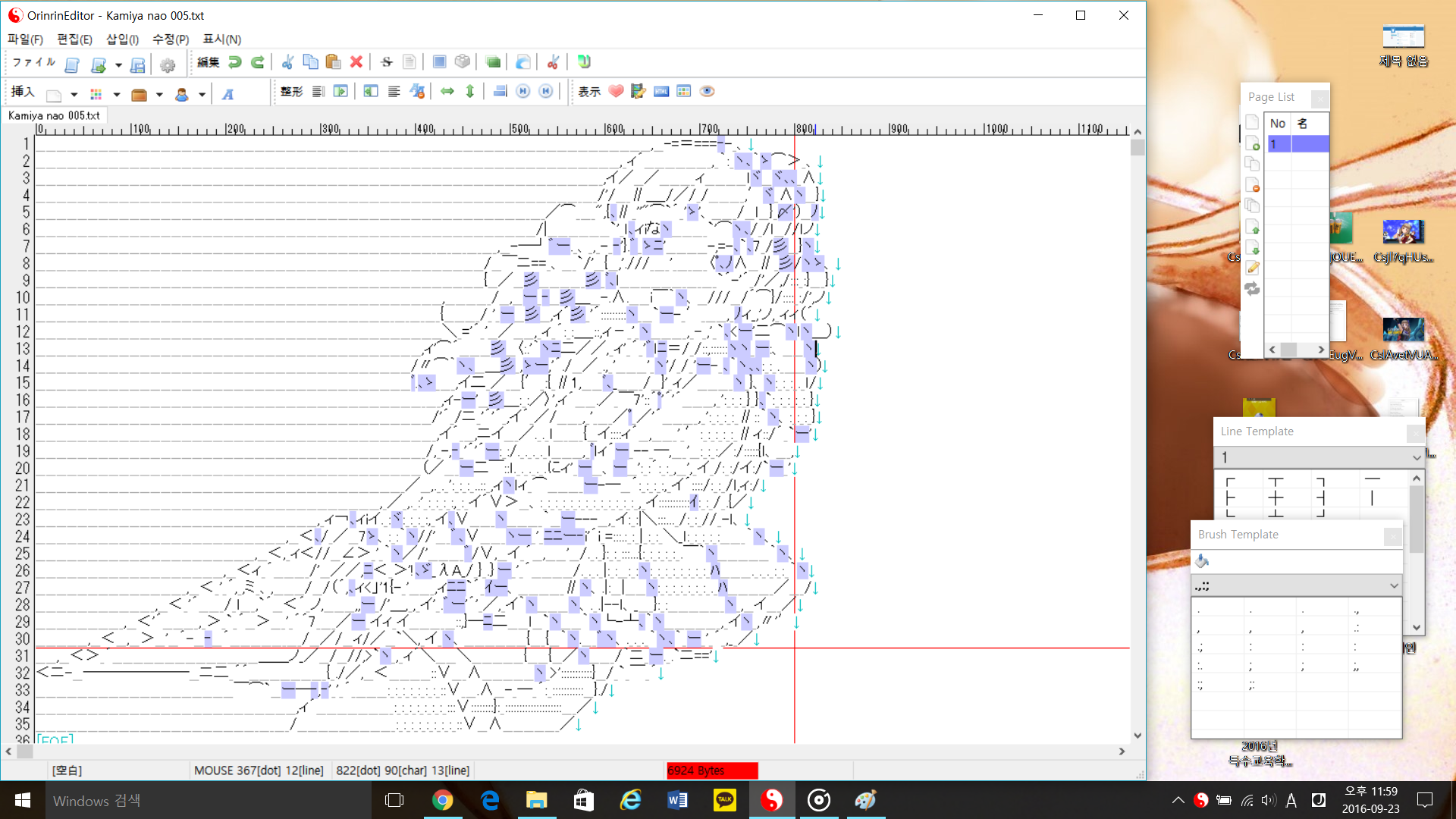
Task: Click the red X delete icon
Action: 356,62
